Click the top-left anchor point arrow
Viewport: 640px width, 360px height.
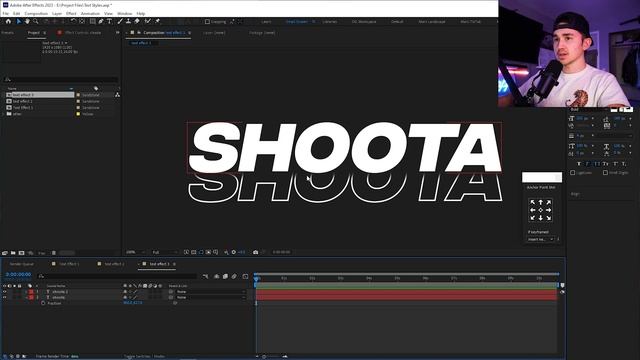point(533,202)
